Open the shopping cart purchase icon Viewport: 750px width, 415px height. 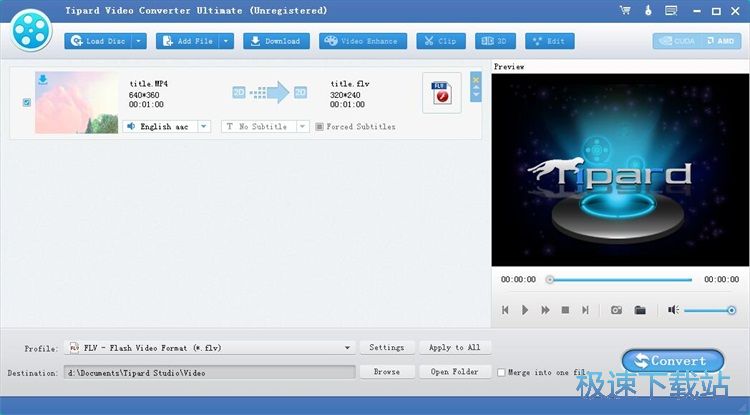pos(625,11)
